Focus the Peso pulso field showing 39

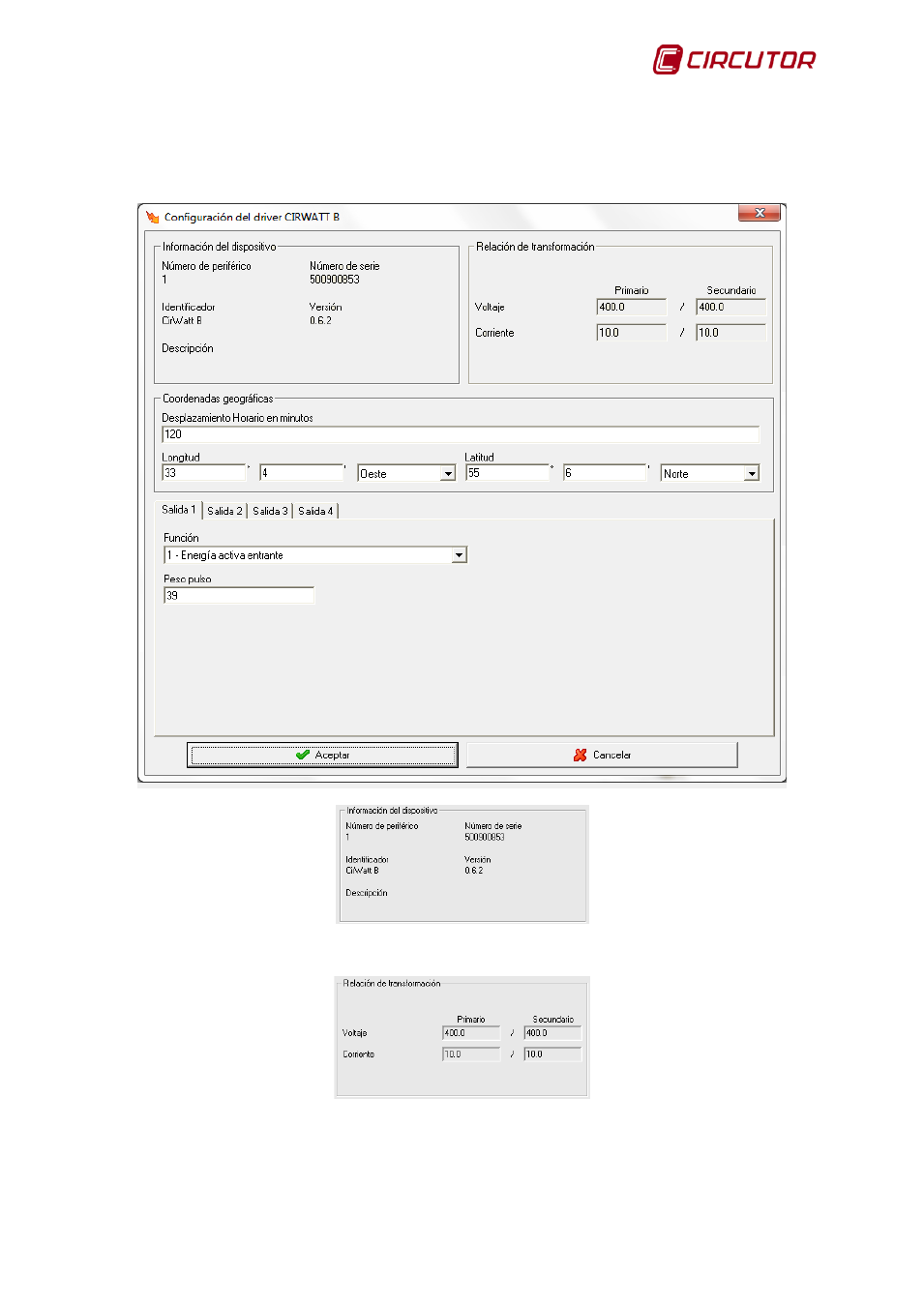tap(239, 596)
